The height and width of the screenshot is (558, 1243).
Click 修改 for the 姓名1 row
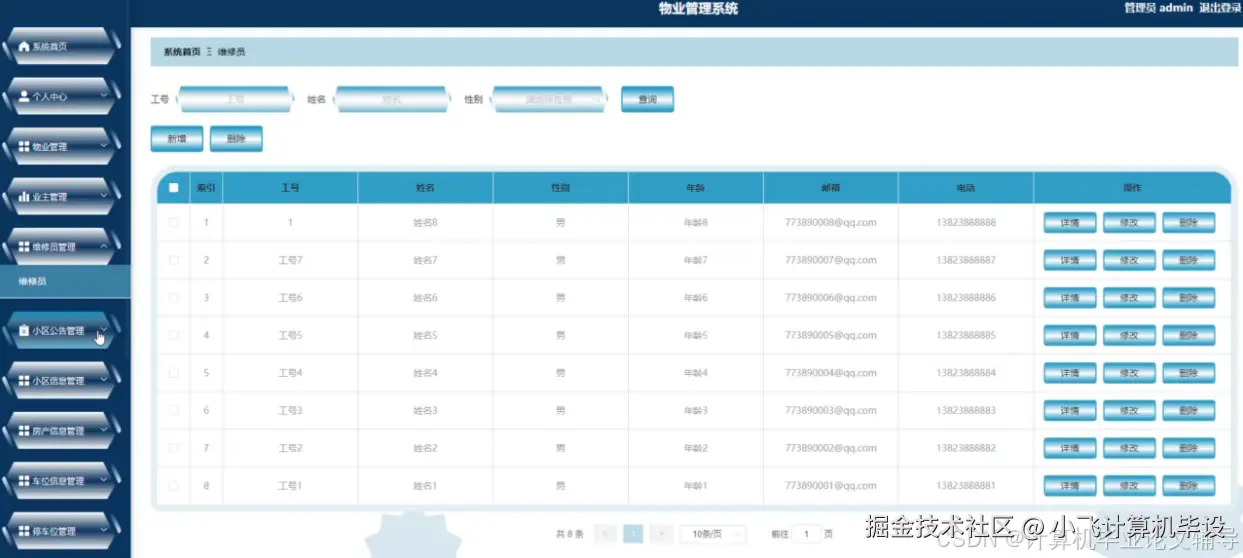(1129, 486)
